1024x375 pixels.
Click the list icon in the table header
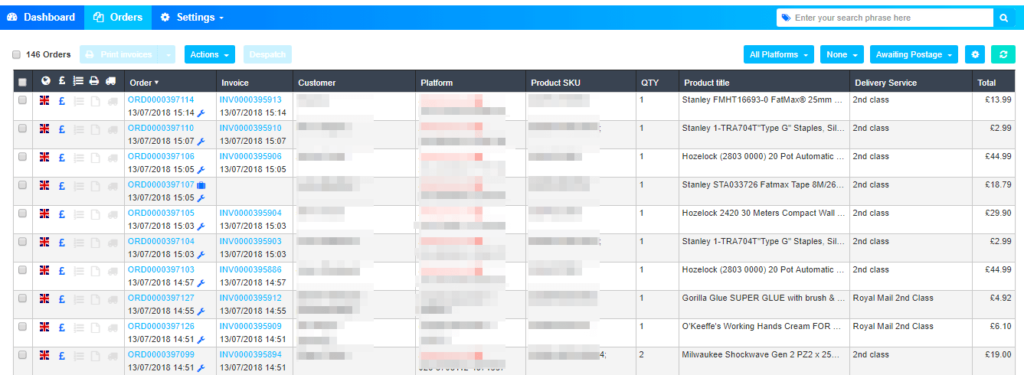78,82
